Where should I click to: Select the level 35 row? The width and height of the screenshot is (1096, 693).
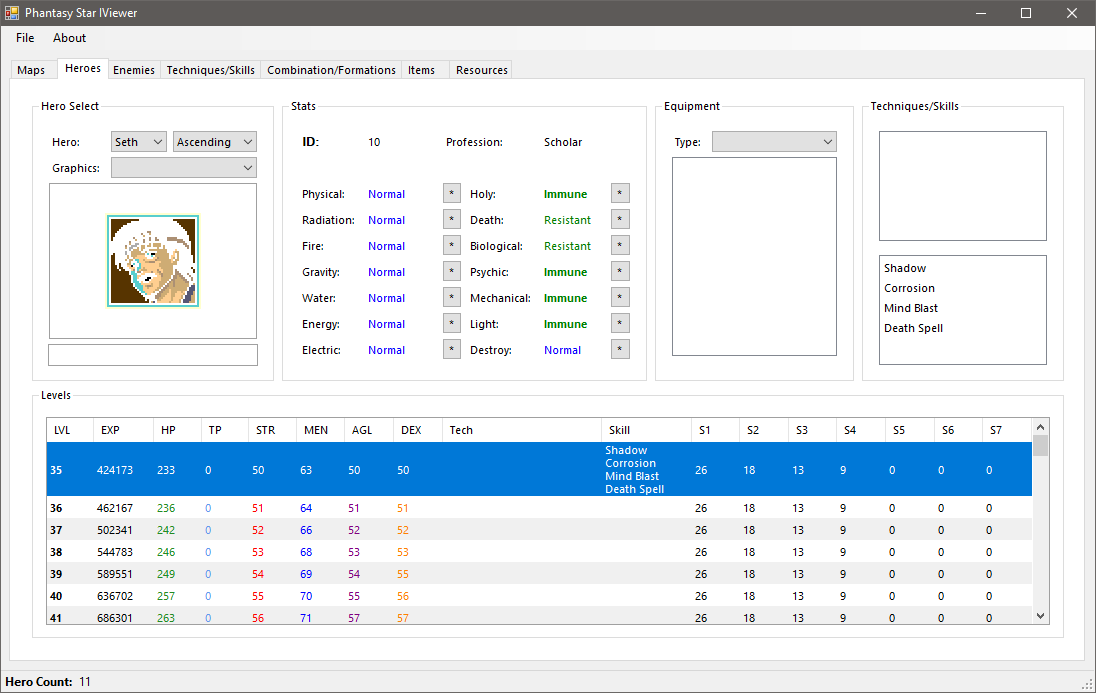point(540,469)
